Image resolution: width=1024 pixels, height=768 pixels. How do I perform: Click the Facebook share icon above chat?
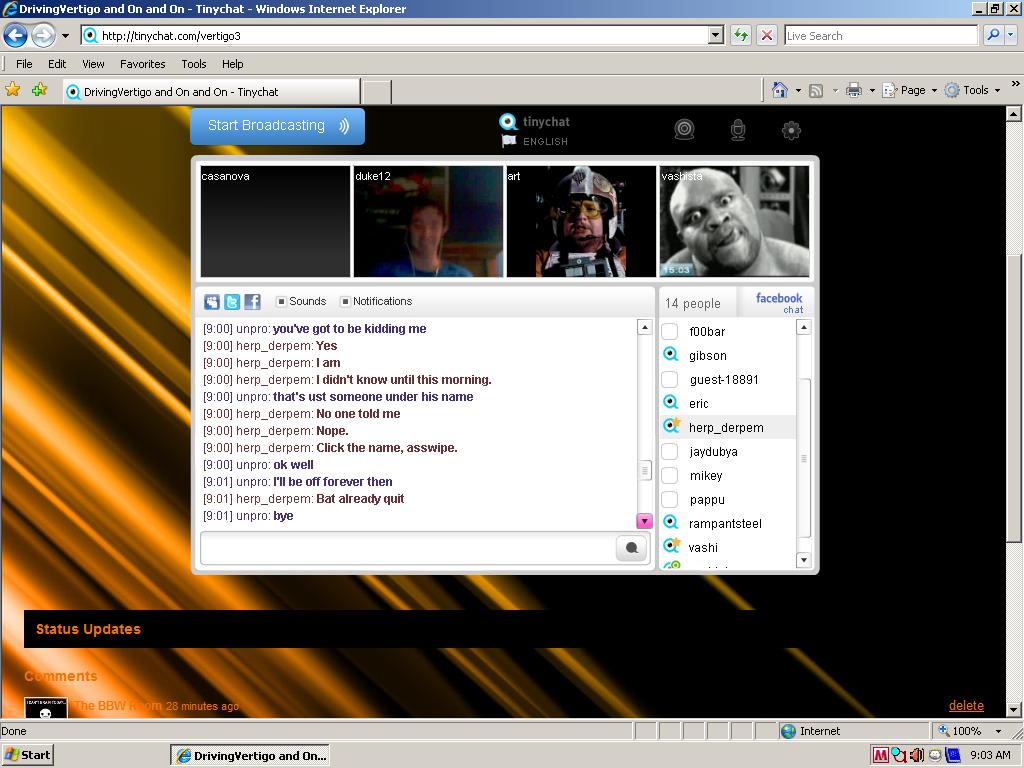point(252,302)
